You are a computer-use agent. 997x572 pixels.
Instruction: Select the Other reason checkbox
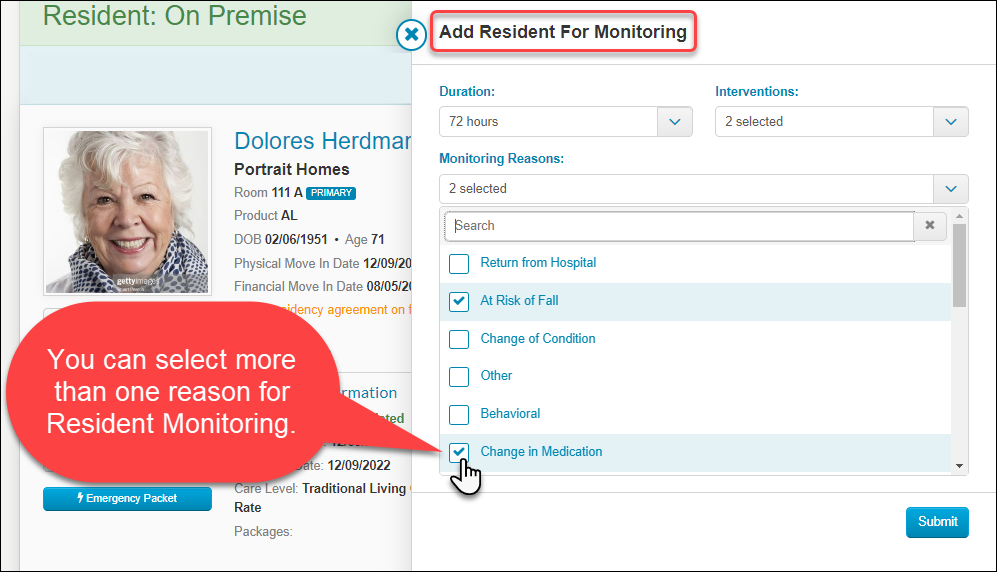(459, 377)
